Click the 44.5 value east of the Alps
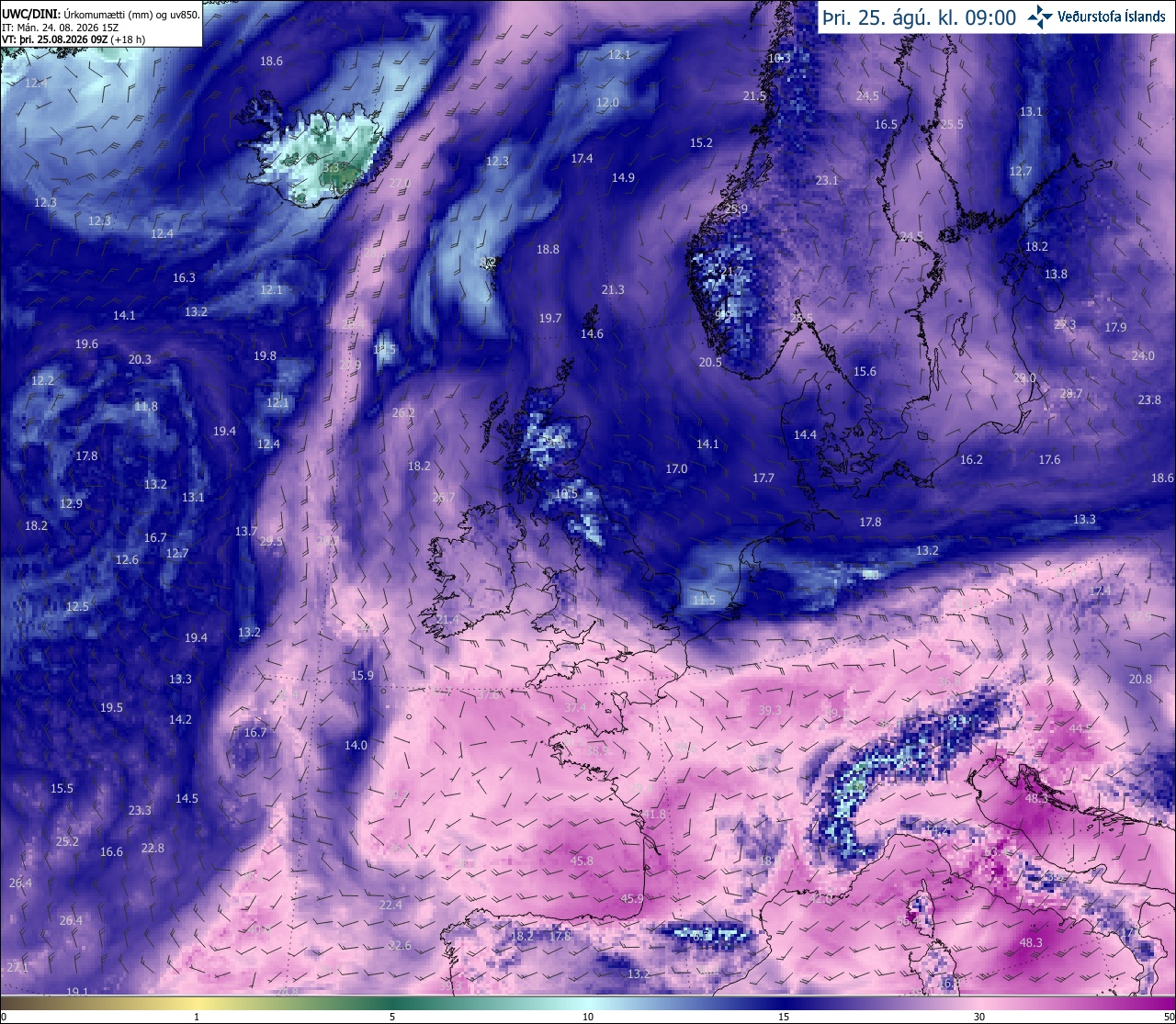Viewport: 1176px width, 1024px height. 1080,727
